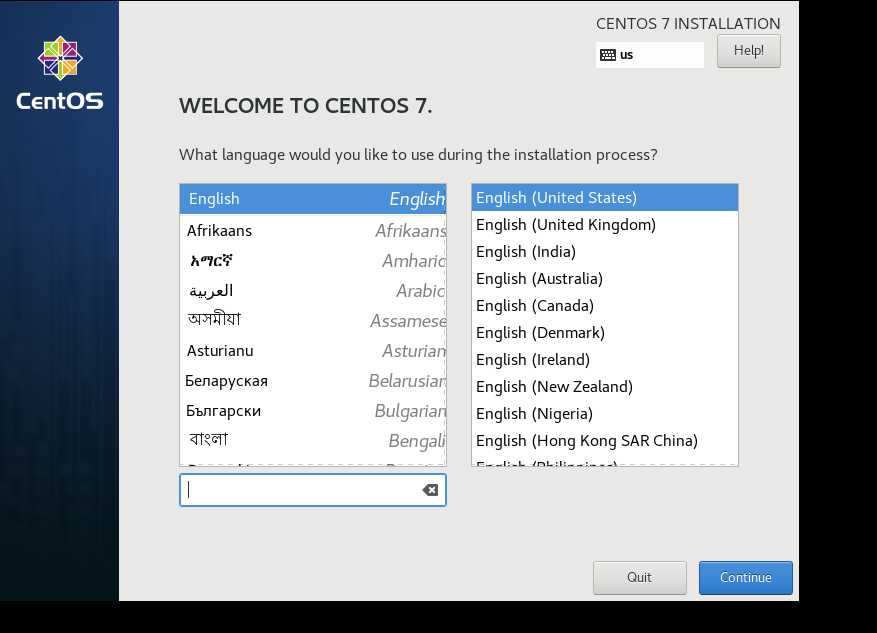The width and height of the screenshot is (877, 633).
Task: Choose English (Denmark) locale
Action: (605, 333)
